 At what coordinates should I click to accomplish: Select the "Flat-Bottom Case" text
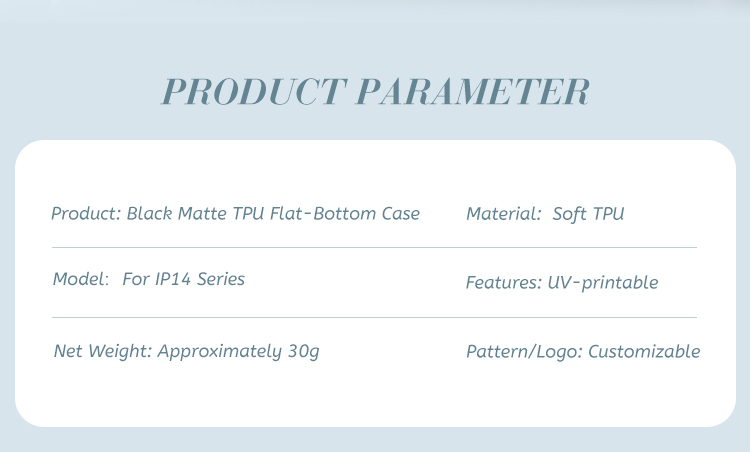(x=345, y=214)
